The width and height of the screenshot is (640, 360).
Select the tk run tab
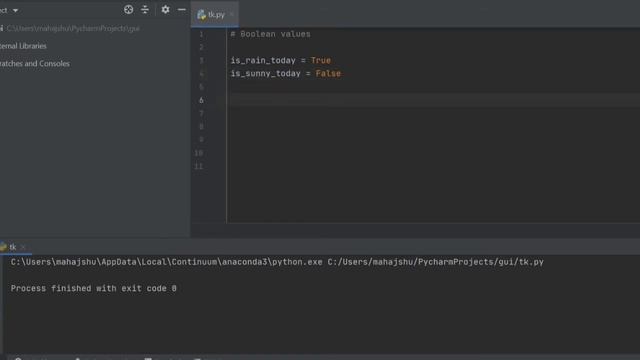click(x=12, y=247)
